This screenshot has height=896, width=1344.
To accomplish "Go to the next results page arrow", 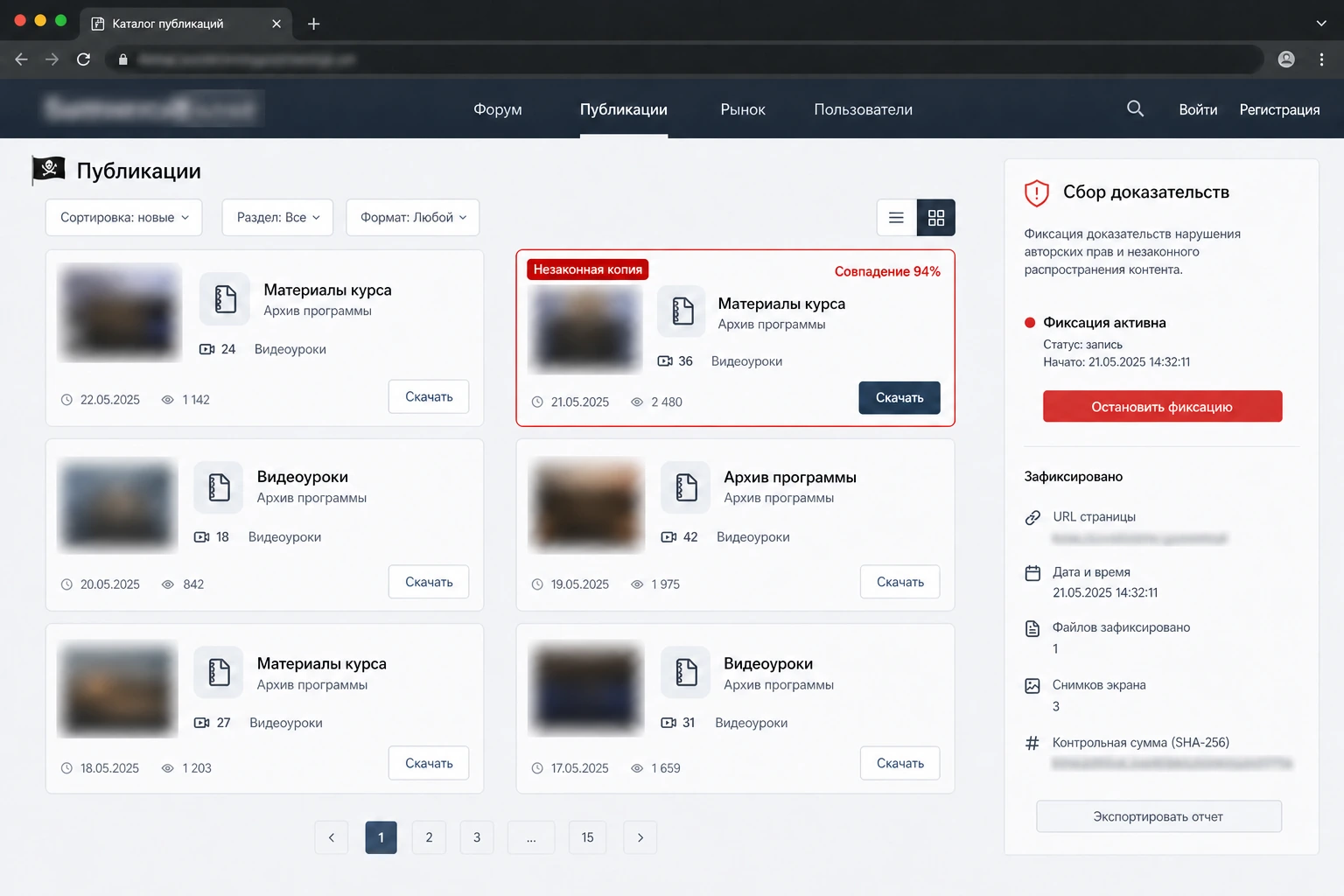I will 640,837.
